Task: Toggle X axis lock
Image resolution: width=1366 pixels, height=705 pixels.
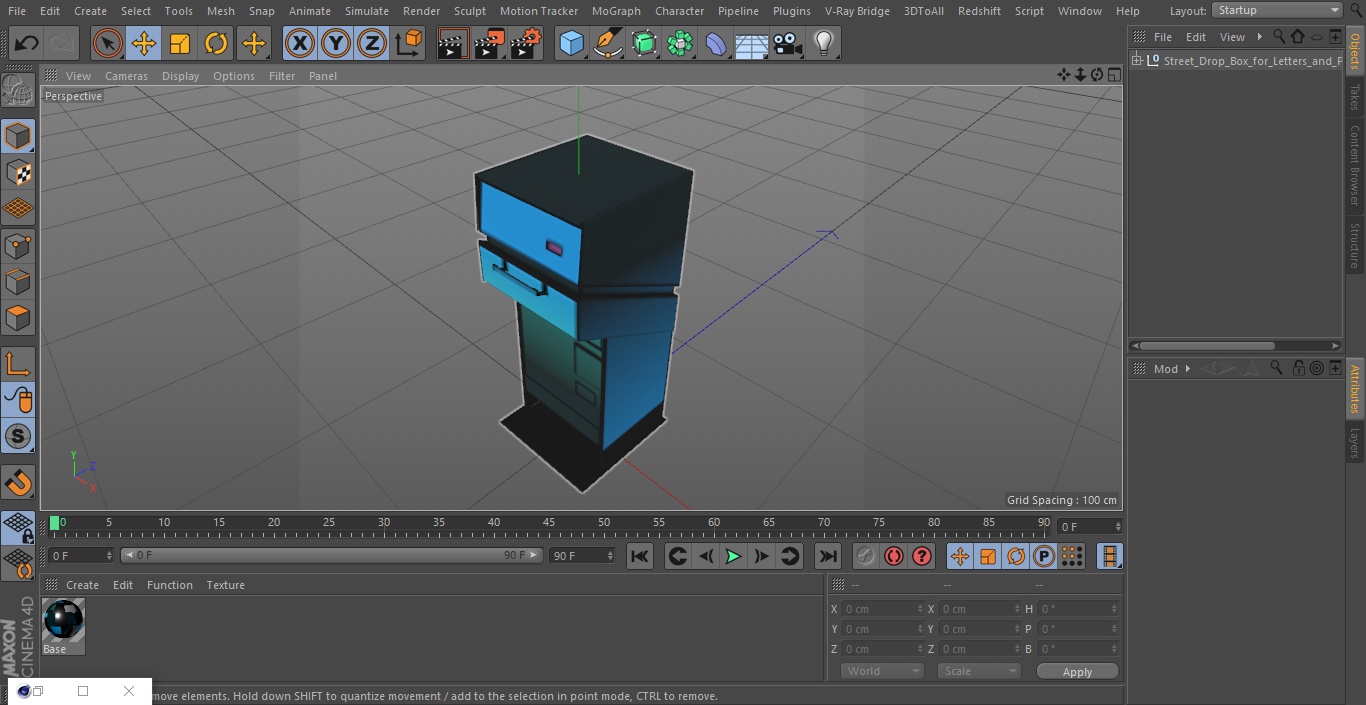Action: (299, 43)
